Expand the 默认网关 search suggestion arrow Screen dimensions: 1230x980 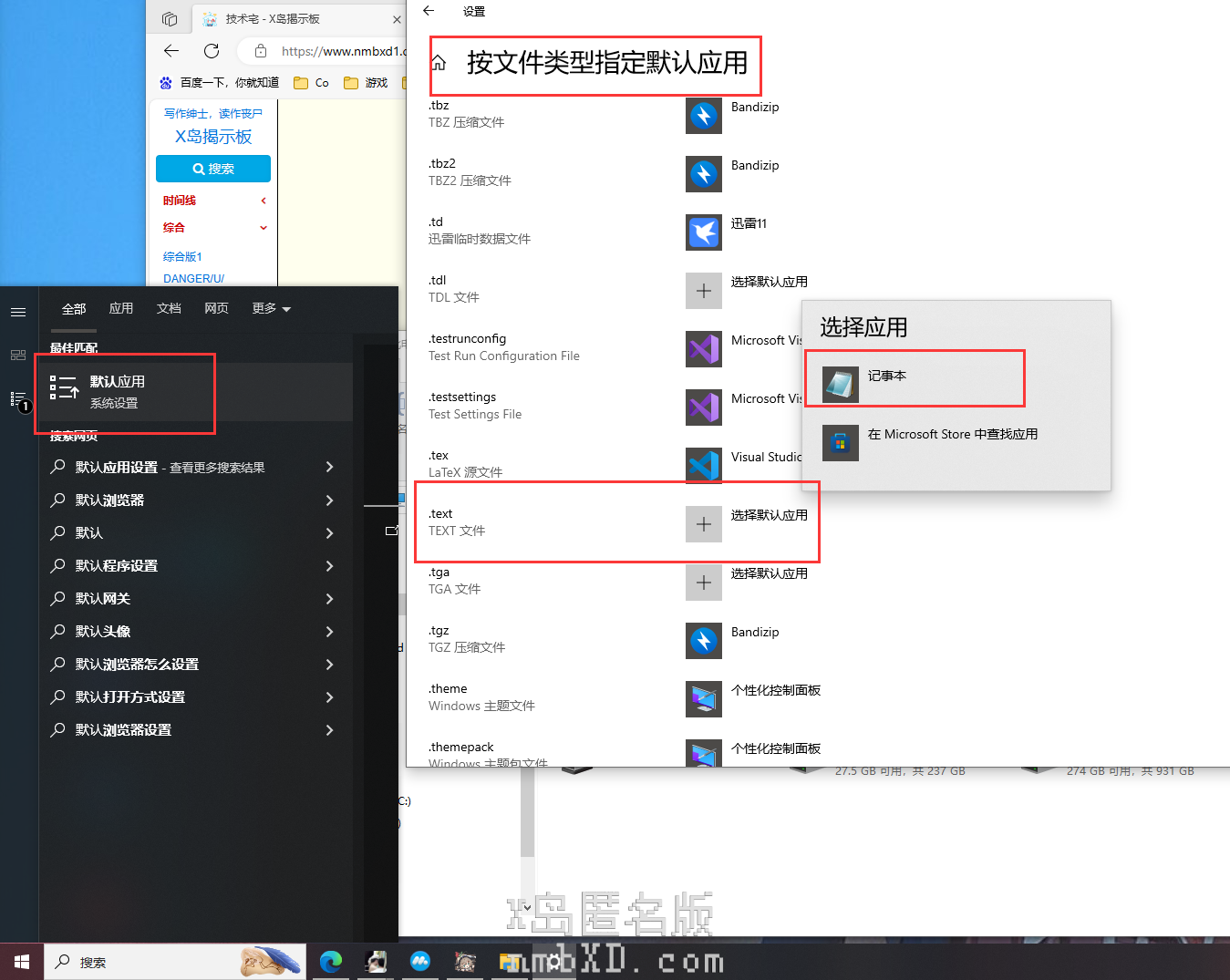coord(329,598)
